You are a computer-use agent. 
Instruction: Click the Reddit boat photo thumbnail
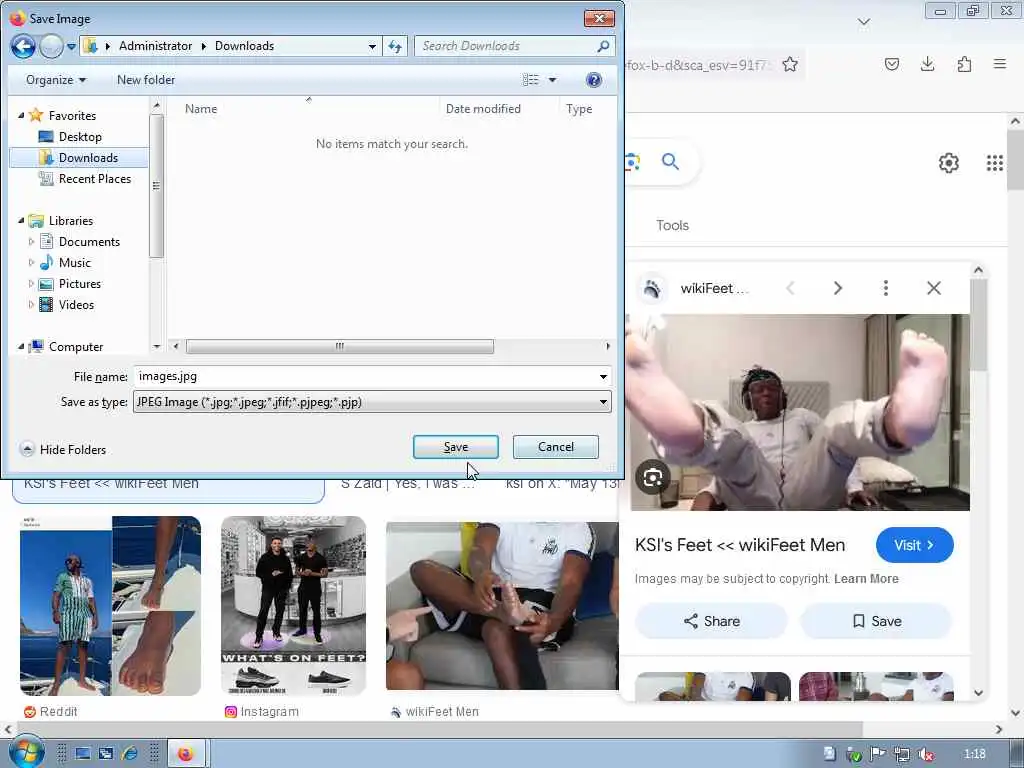[110, 605]
